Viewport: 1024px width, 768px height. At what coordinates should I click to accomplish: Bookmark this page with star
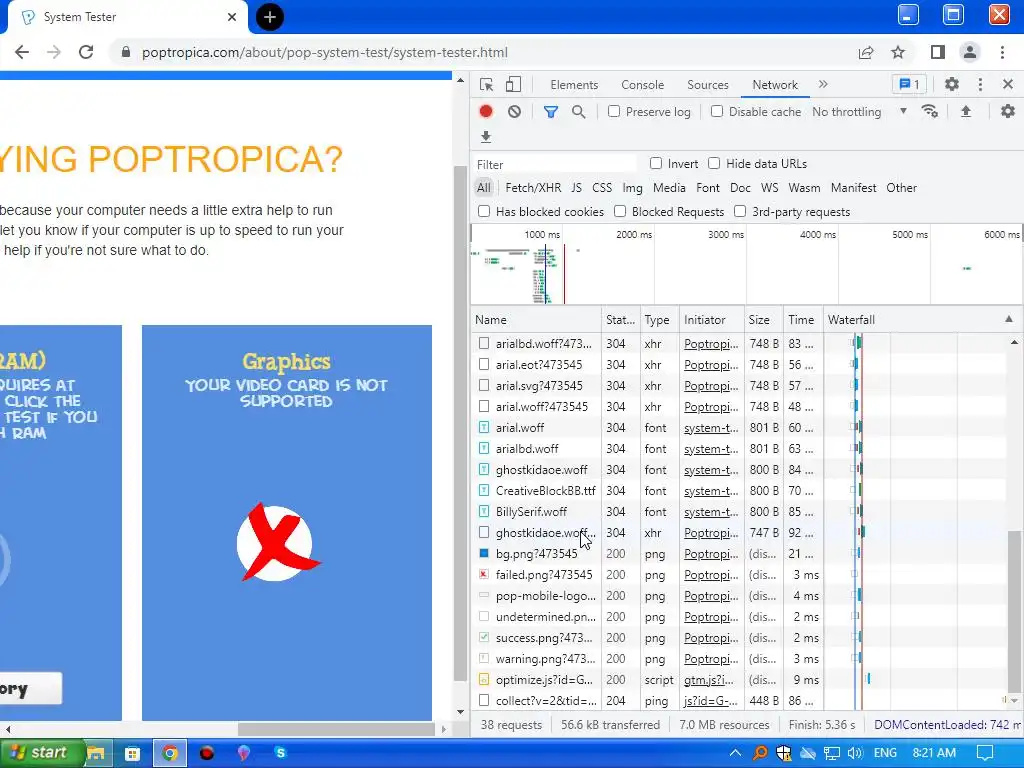coord(898,52)
